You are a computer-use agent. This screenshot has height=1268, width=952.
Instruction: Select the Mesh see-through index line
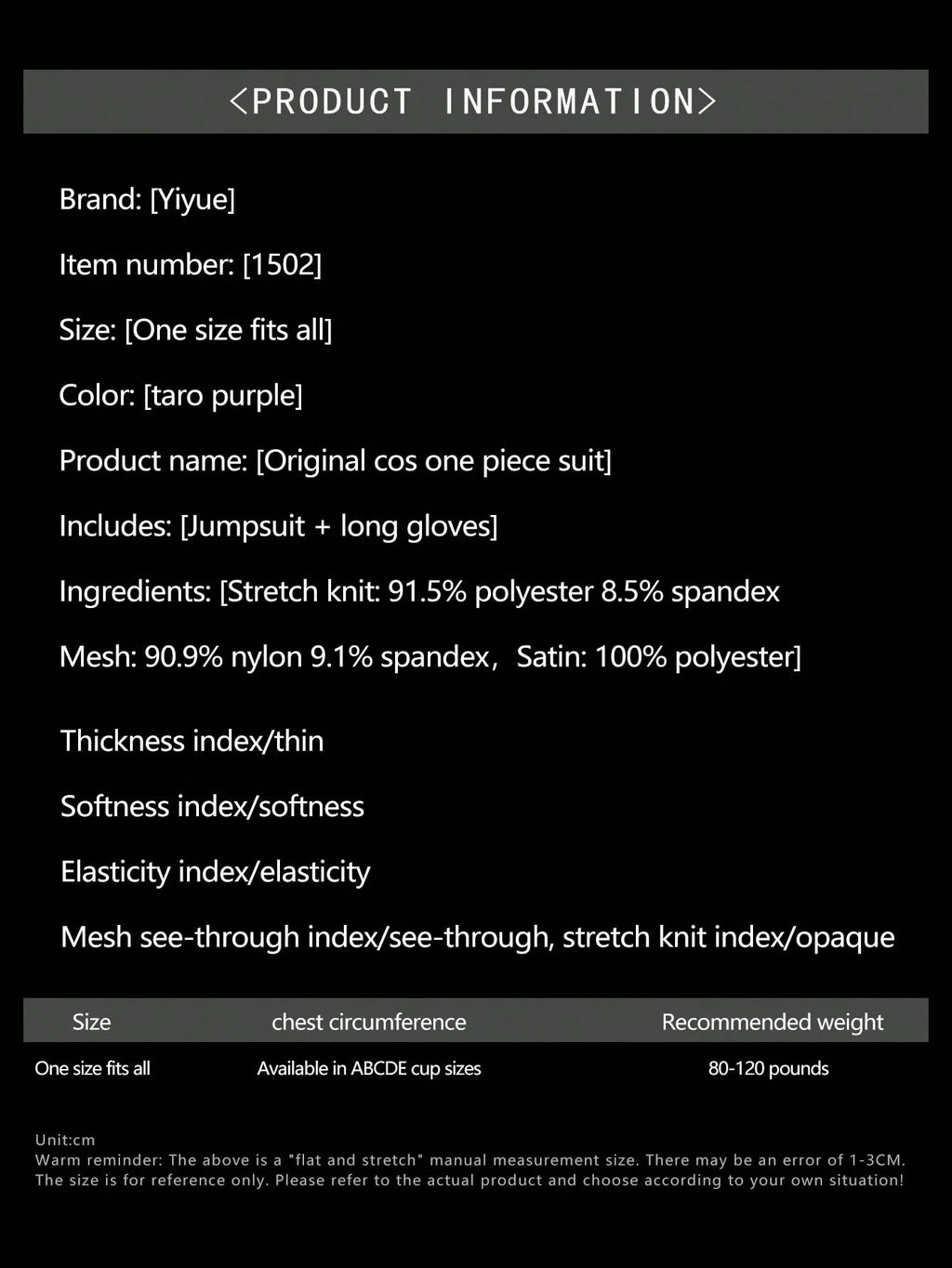[x=478, y=937]
